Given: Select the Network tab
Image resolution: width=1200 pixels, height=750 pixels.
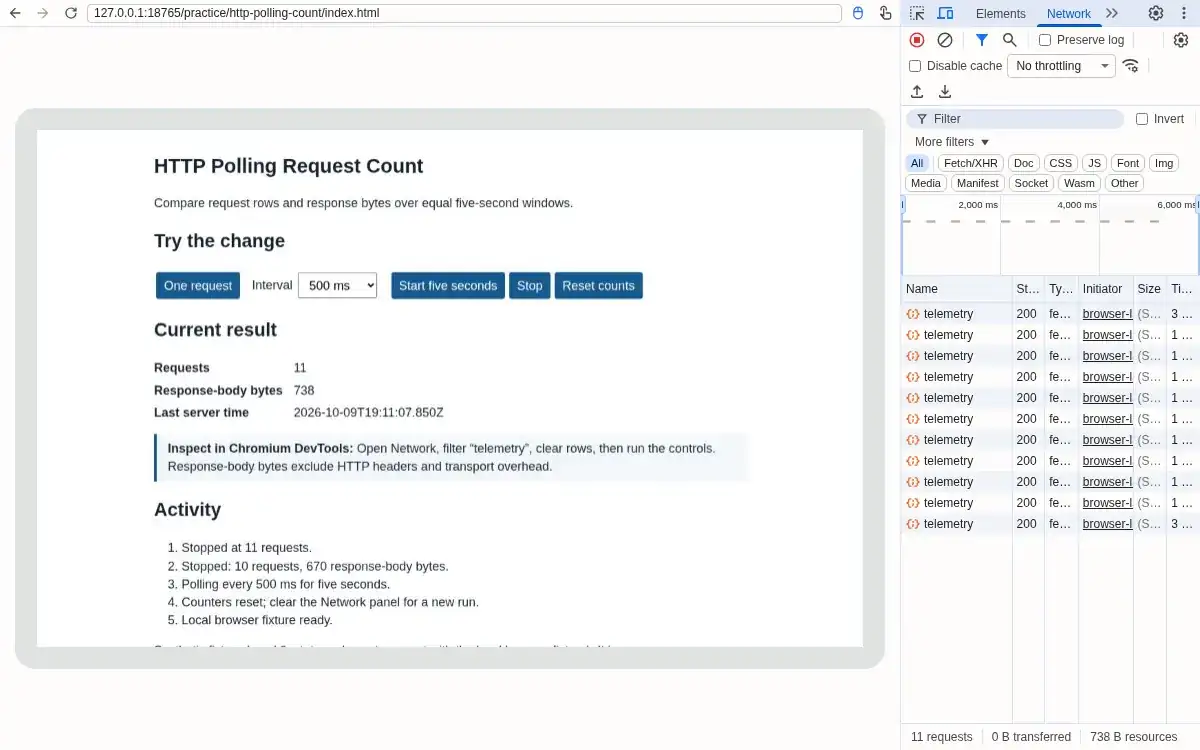Looking at the screenshot, I should (x=1069, y=13).
